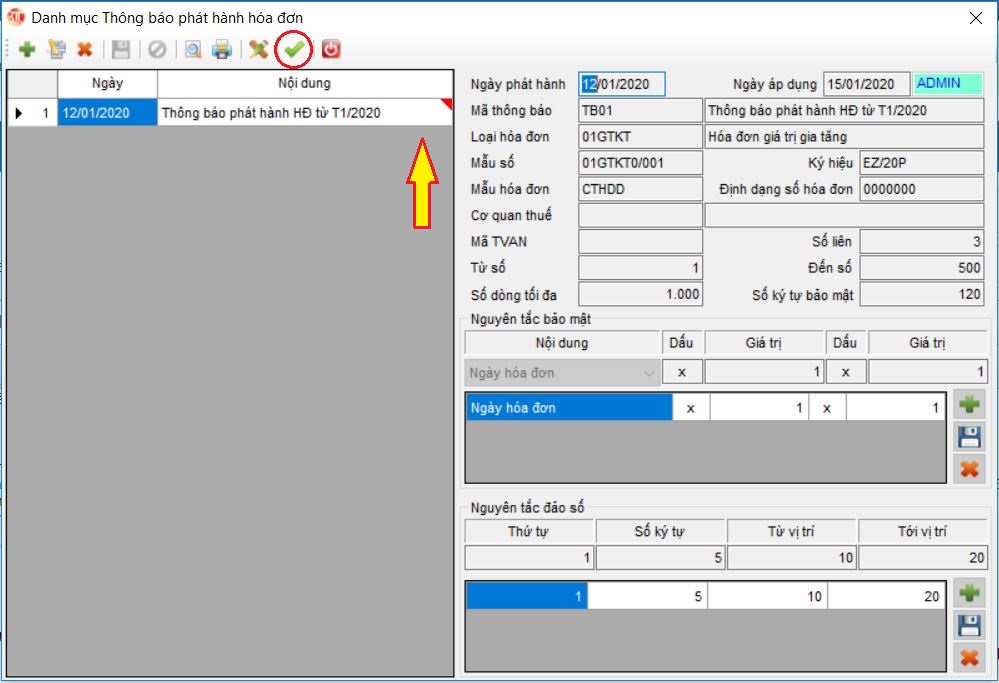Click Số ký tự input field showing 5
Image resolution: width=999 pixels, height=683 pixels.
click(x=661, y=557)
